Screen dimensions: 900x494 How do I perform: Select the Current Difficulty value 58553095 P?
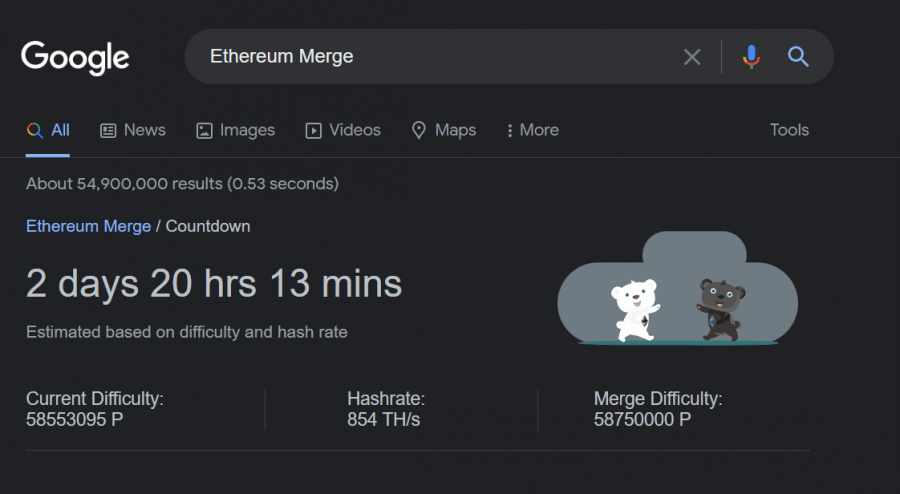click(75, 419)
